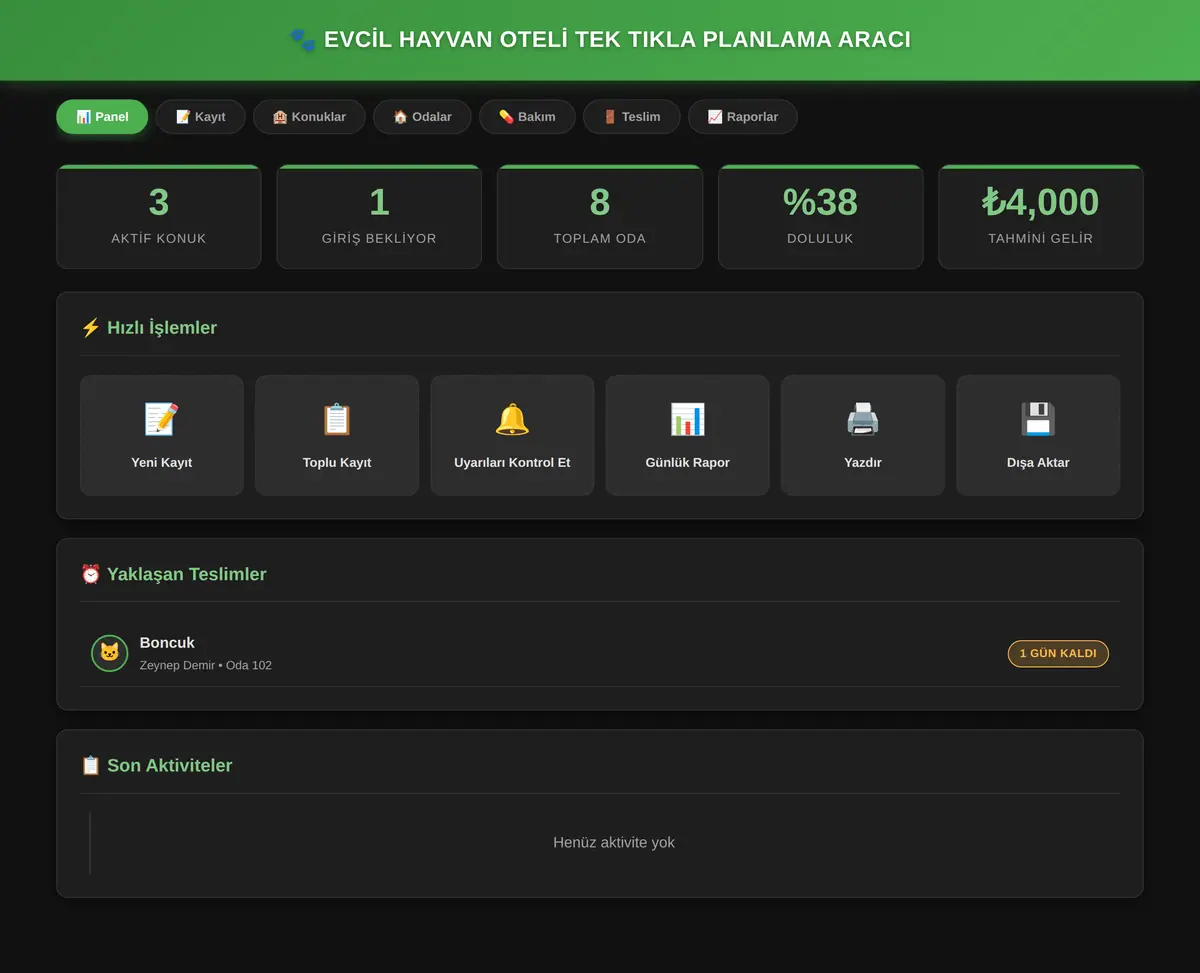
Task: Open the Teslim tab
Action: (631, 117)
